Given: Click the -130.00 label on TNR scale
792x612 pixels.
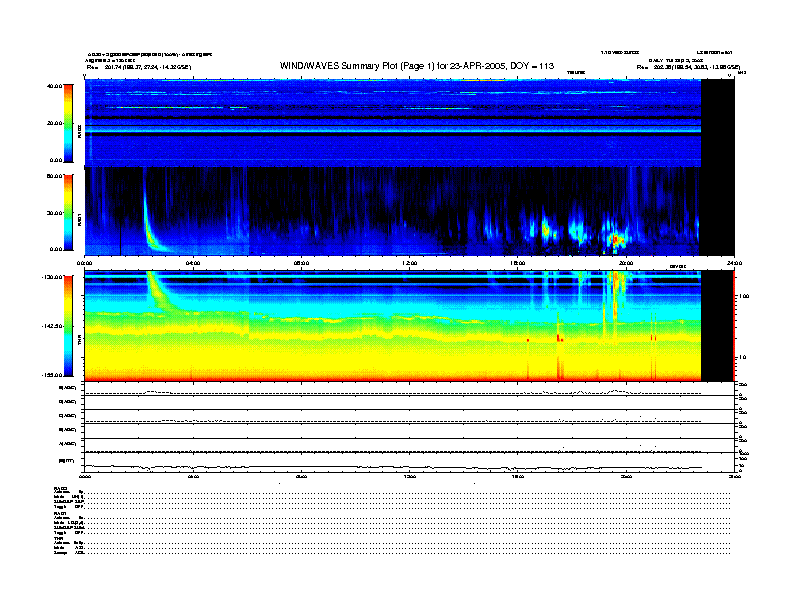Looking at the screenshot, I should (52, 277).
